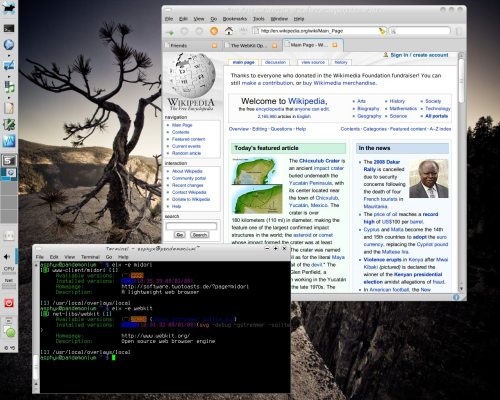
Task: Open the browser File menu
Action: 169,19
